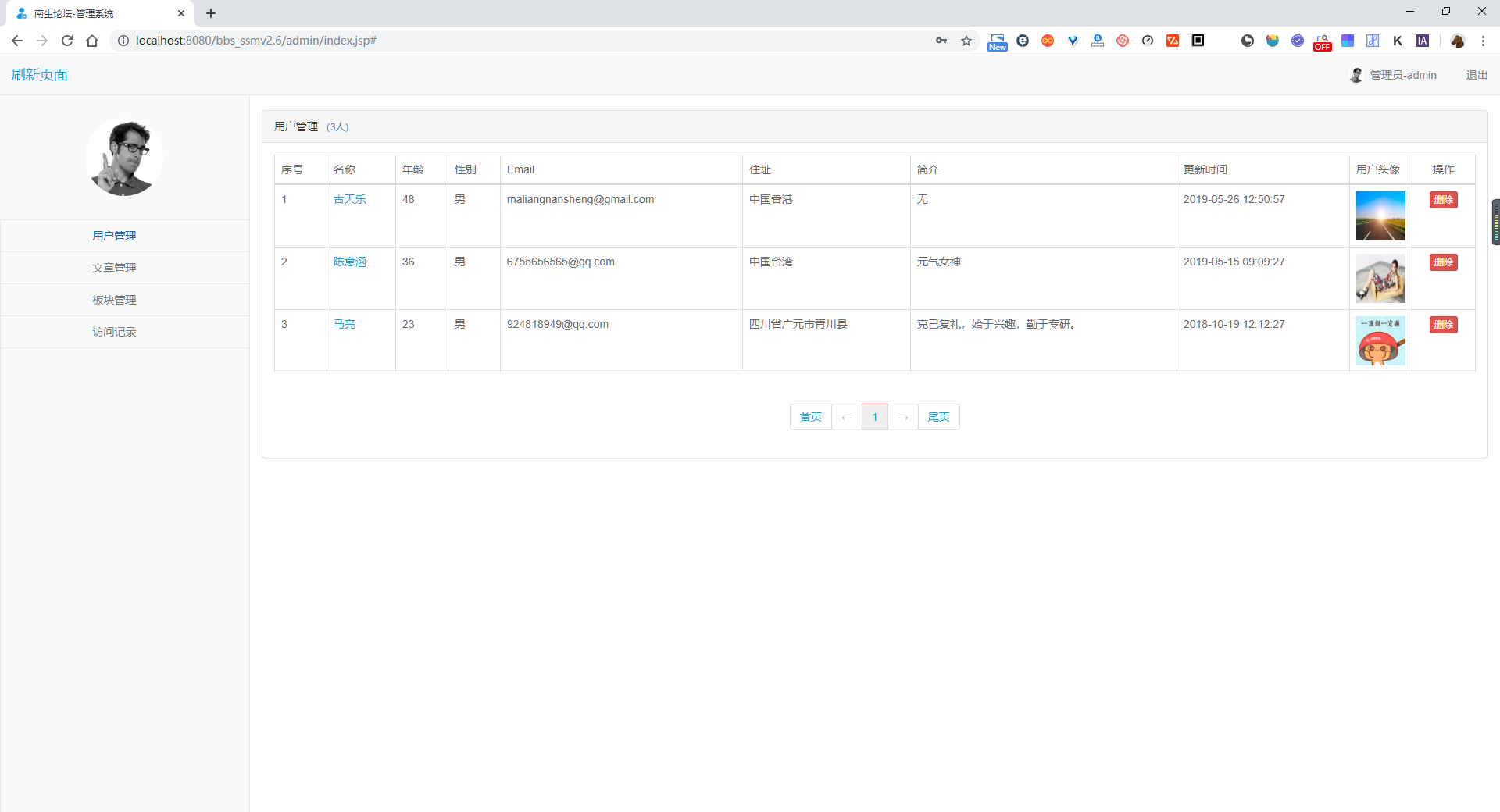Open 管理员-admin account label

click(x=1403, y=75)
